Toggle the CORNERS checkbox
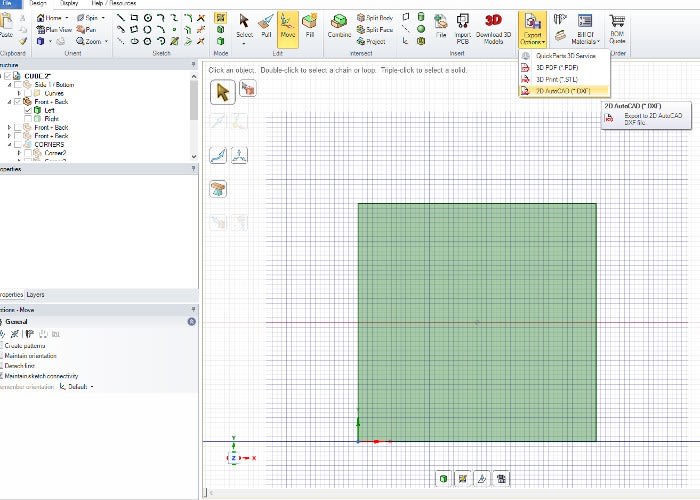700x500 pixels. pos(18,144)
